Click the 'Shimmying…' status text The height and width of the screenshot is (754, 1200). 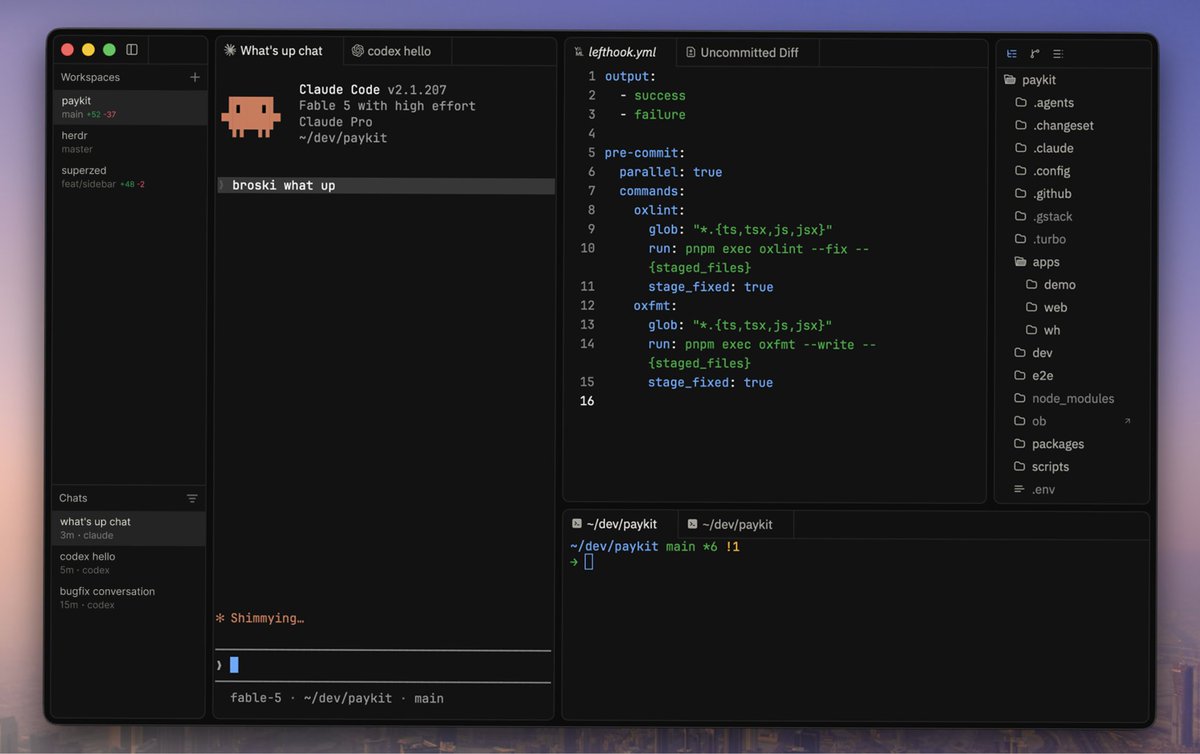tap(267, 619)
